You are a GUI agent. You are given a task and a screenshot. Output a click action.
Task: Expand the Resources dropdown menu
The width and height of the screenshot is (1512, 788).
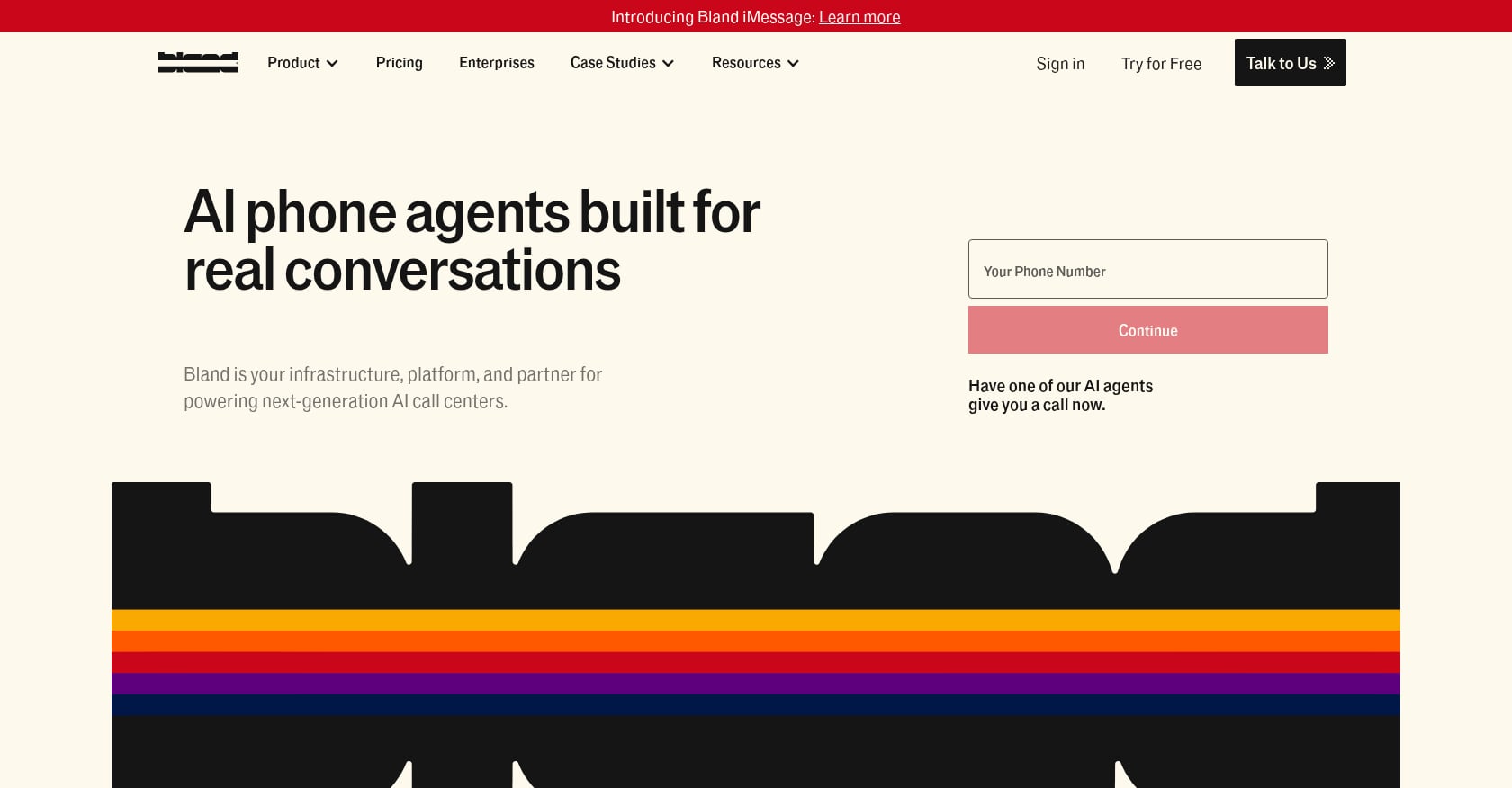(x=755, y=63)
